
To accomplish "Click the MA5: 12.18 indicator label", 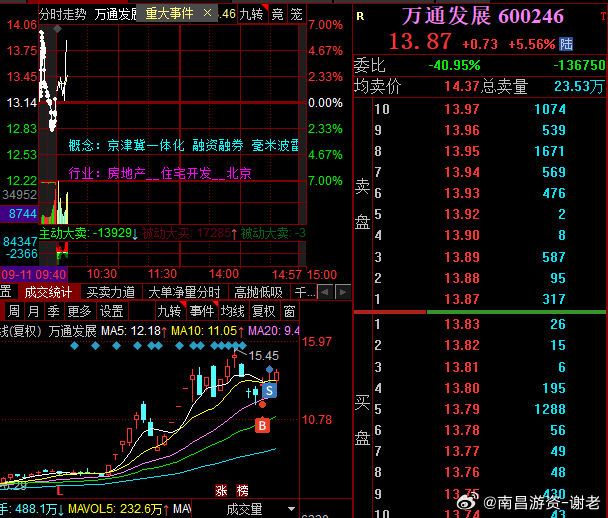I will [134, 331].
